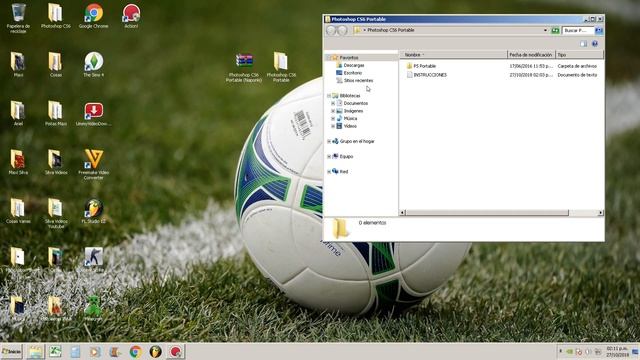Select the Imágenes library label
Screen dimensions: 640x360
[x=353, y=111]
